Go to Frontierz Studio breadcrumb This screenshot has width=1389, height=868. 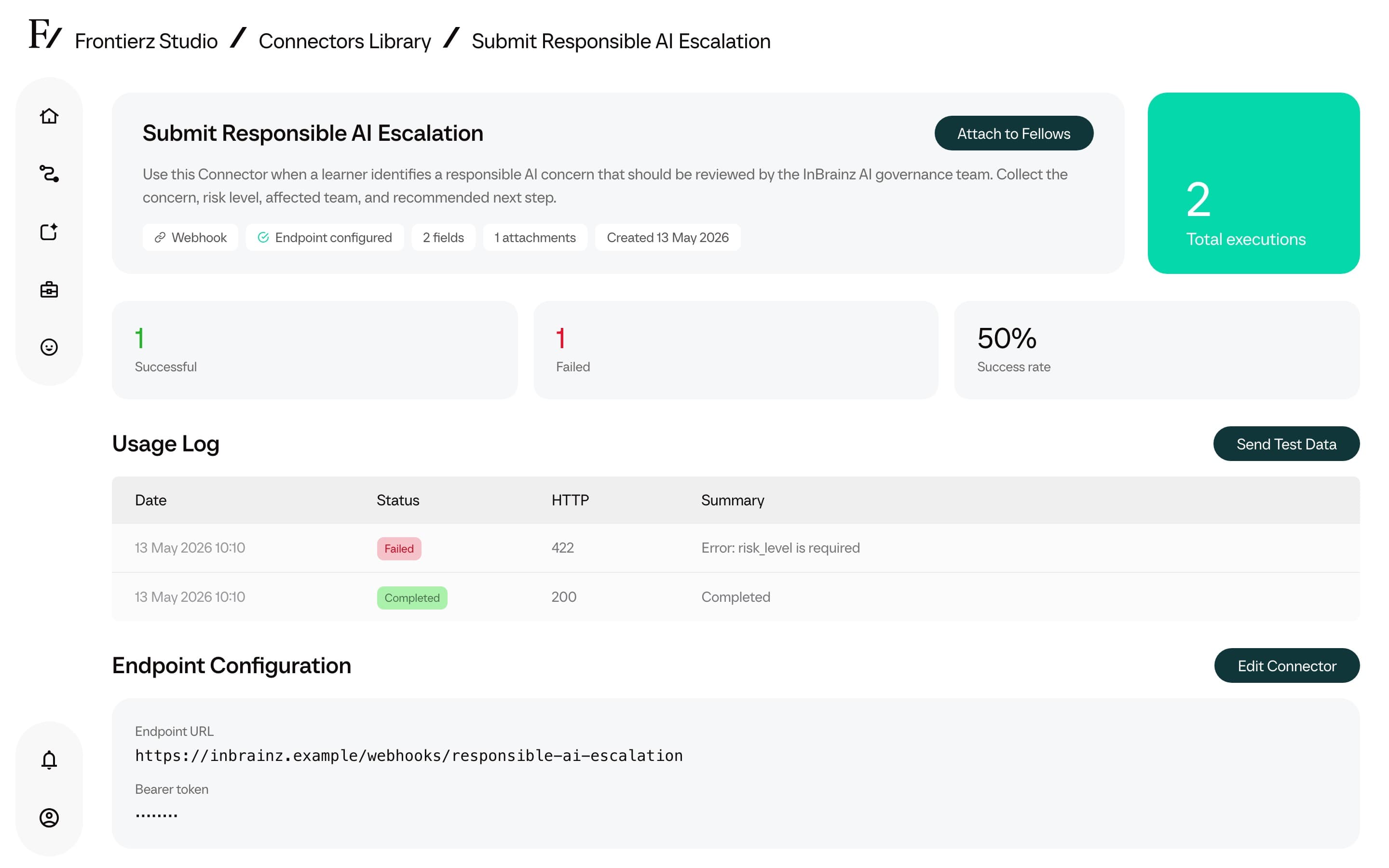[146, 41]
